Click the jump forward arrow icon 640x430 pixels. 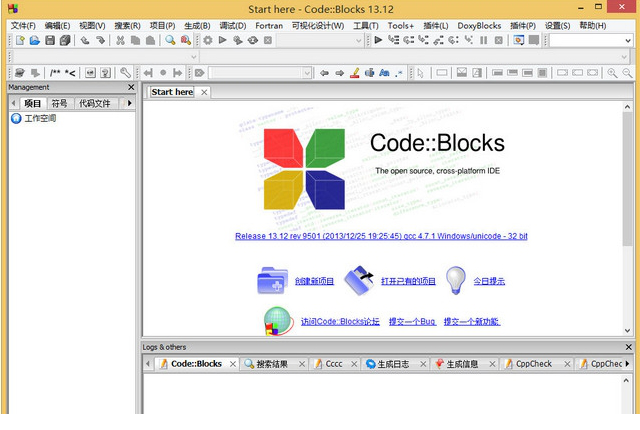(340, 73)
